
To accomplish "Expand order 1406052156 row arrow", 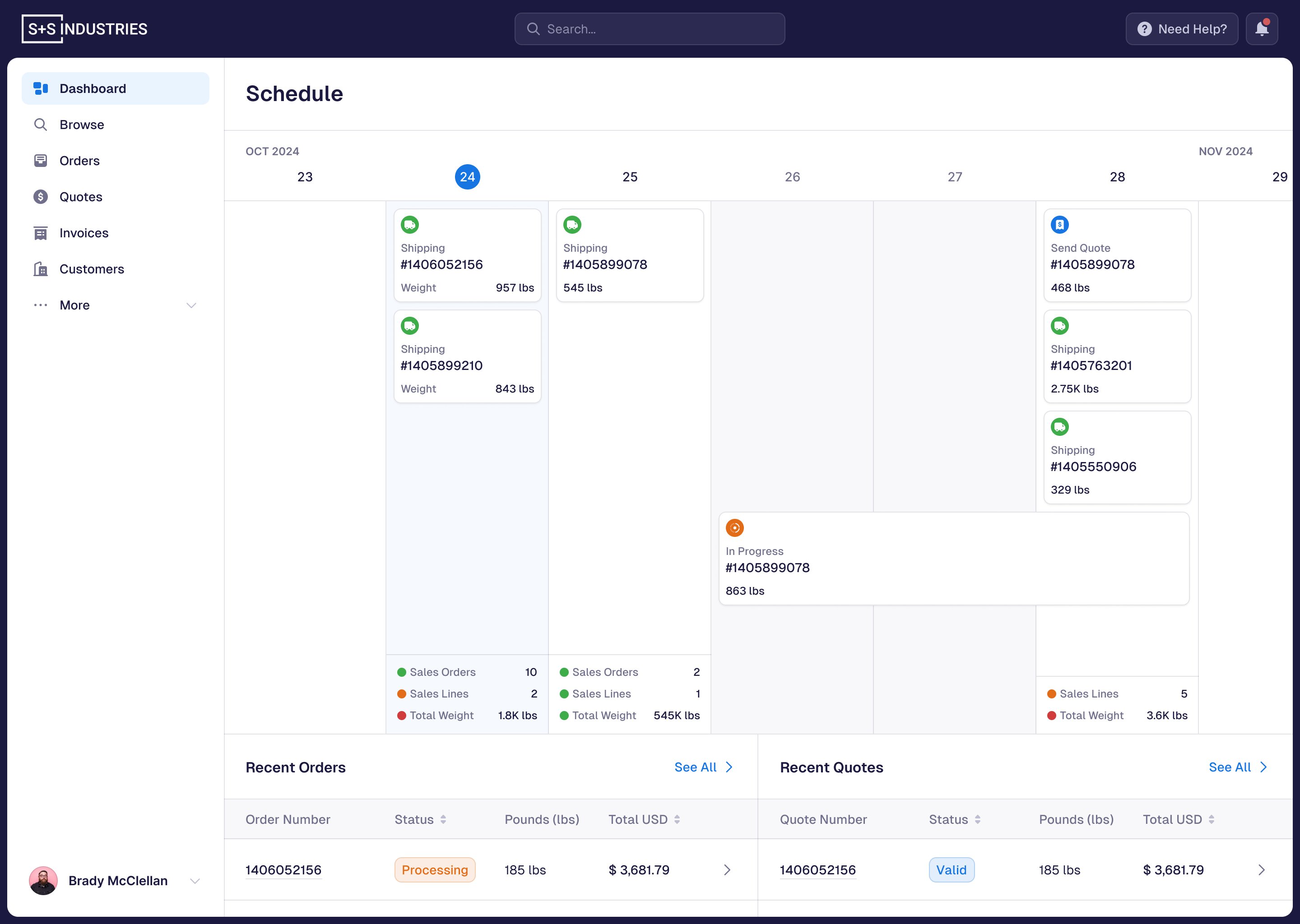I will tap(727, 870).
